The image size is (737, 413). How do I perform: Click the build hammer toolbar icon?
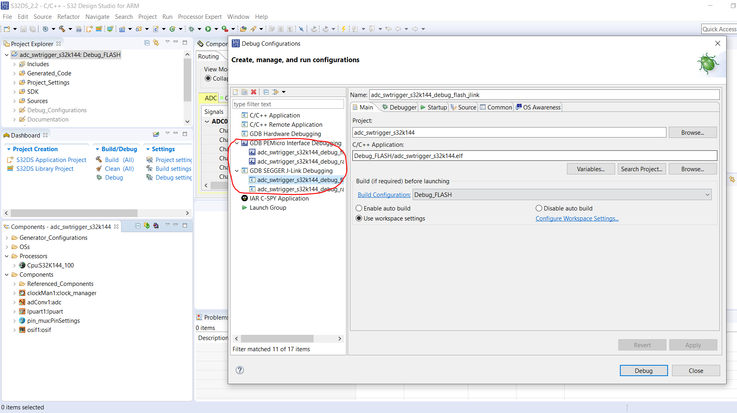click(x=62, y=29)
